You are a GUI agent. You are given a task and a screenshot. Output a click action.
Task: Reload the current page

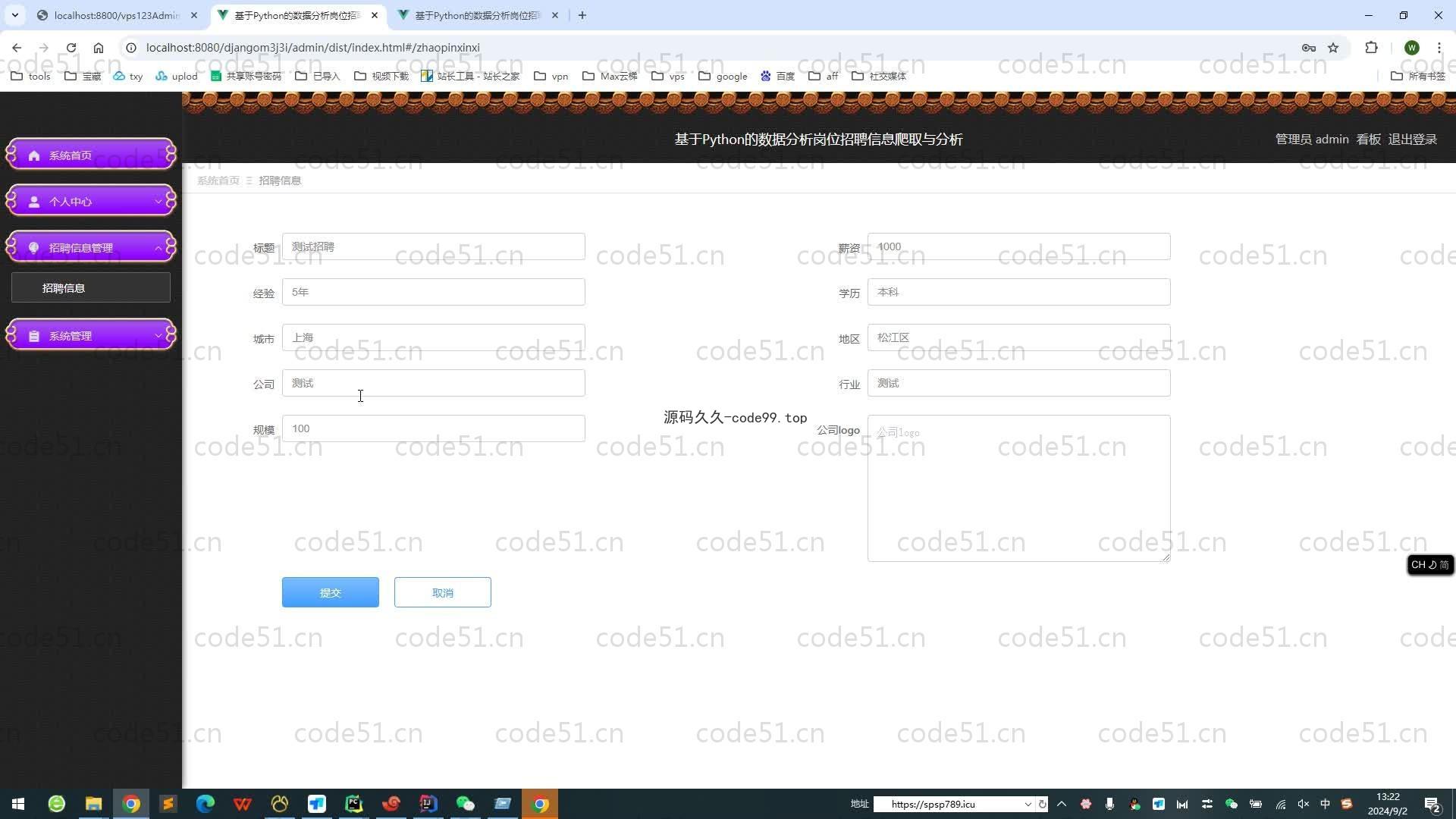(x=71, y=48)
